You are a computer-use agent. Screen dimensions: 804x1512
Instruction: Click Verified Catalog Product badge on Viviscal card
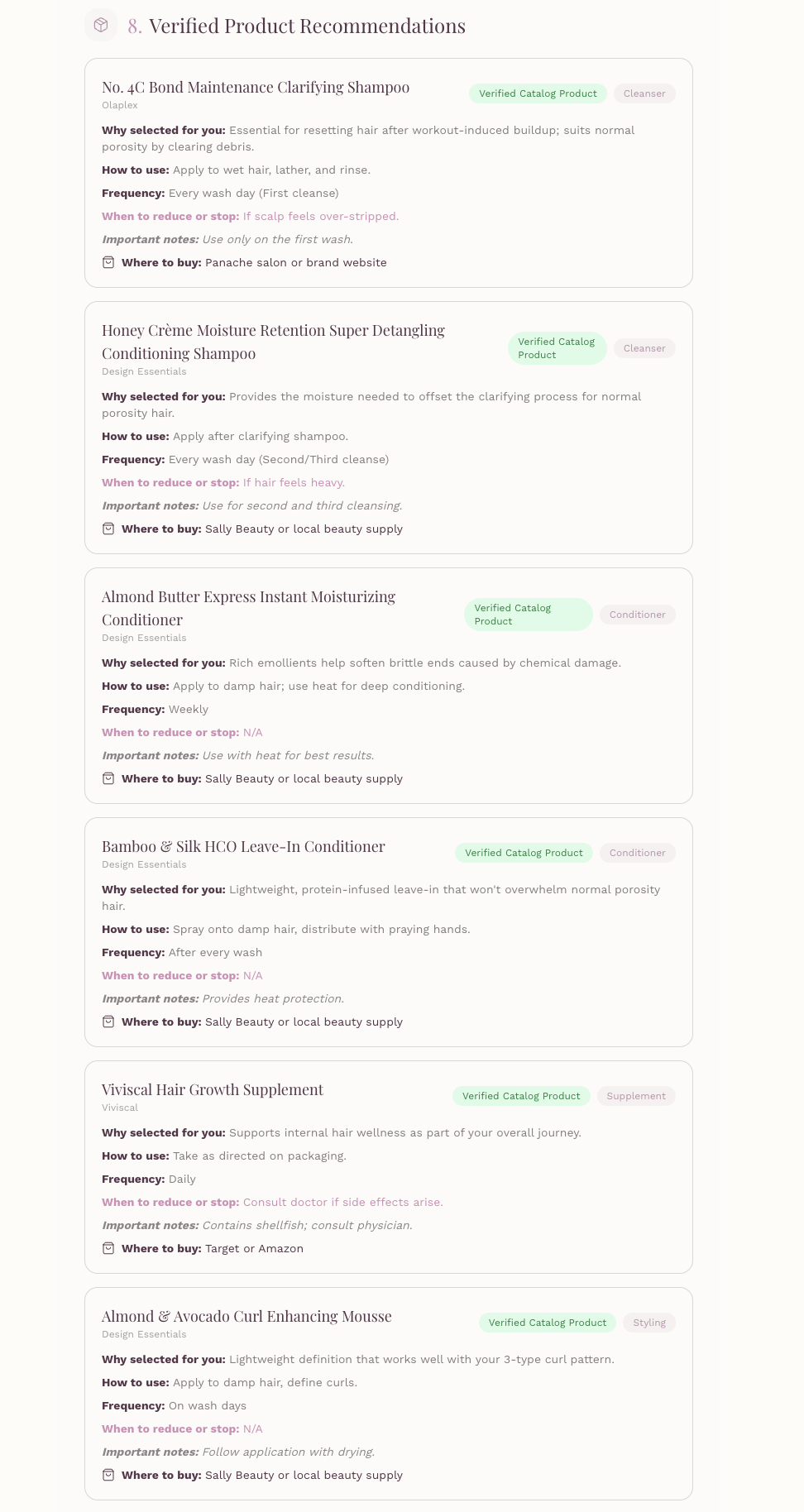coord(521,1096)
